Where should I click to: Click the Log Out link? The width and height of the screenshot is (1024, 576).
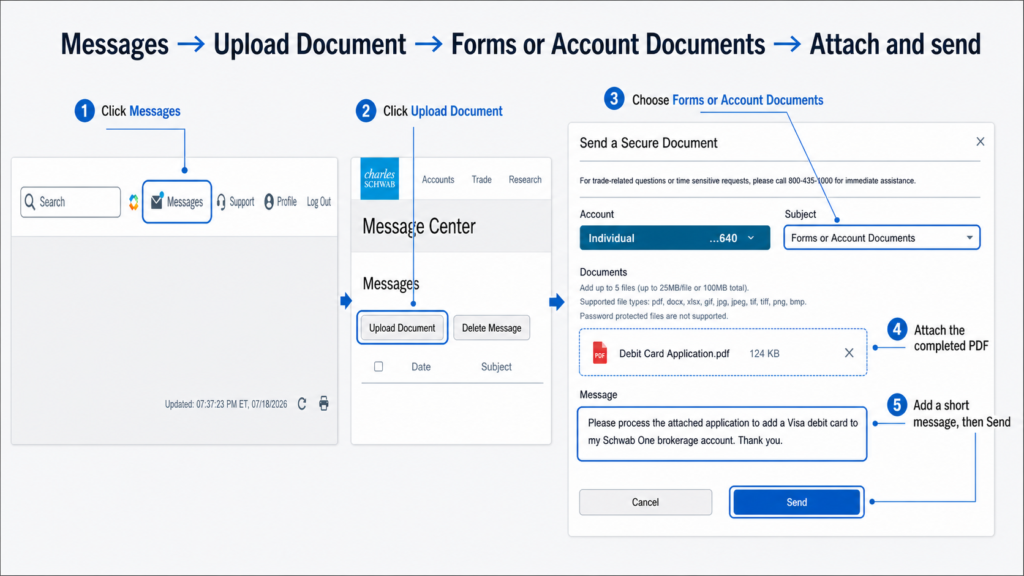pyautogui.click(x=319, y=202)
